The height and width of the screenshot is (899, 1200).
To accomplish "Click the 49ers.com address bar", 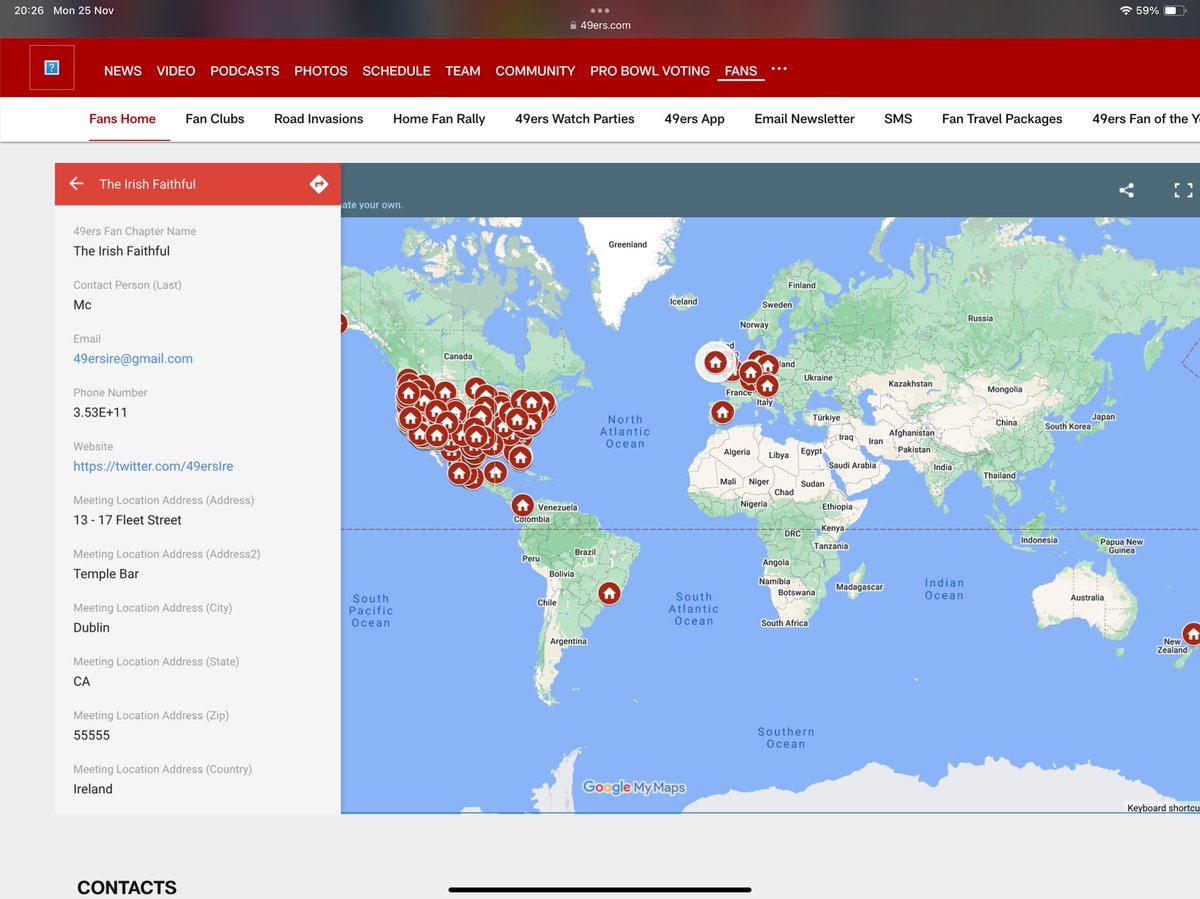I will pyautogui.click(x=600, y=25).
